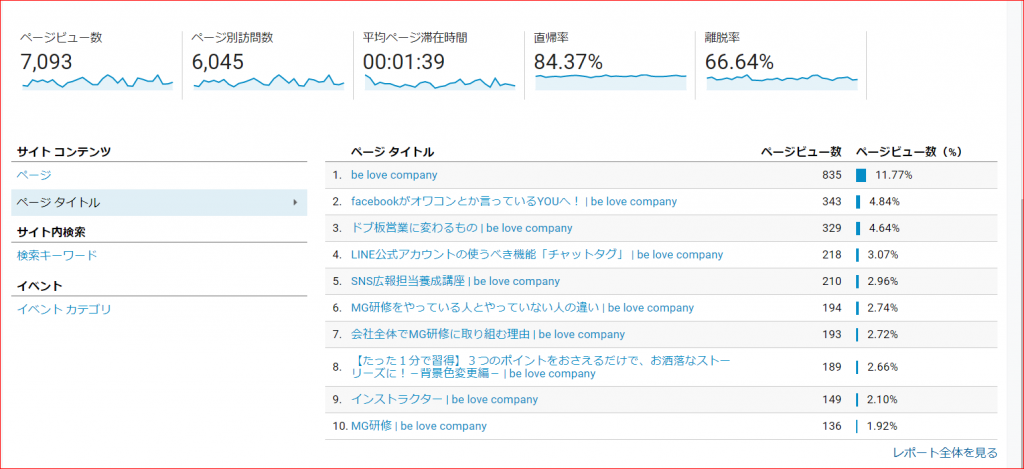Click the 離脱率 sparkline chart
Image resolution: width=1024 pixels, height=469 pixels.
click(x=782, y=82)
